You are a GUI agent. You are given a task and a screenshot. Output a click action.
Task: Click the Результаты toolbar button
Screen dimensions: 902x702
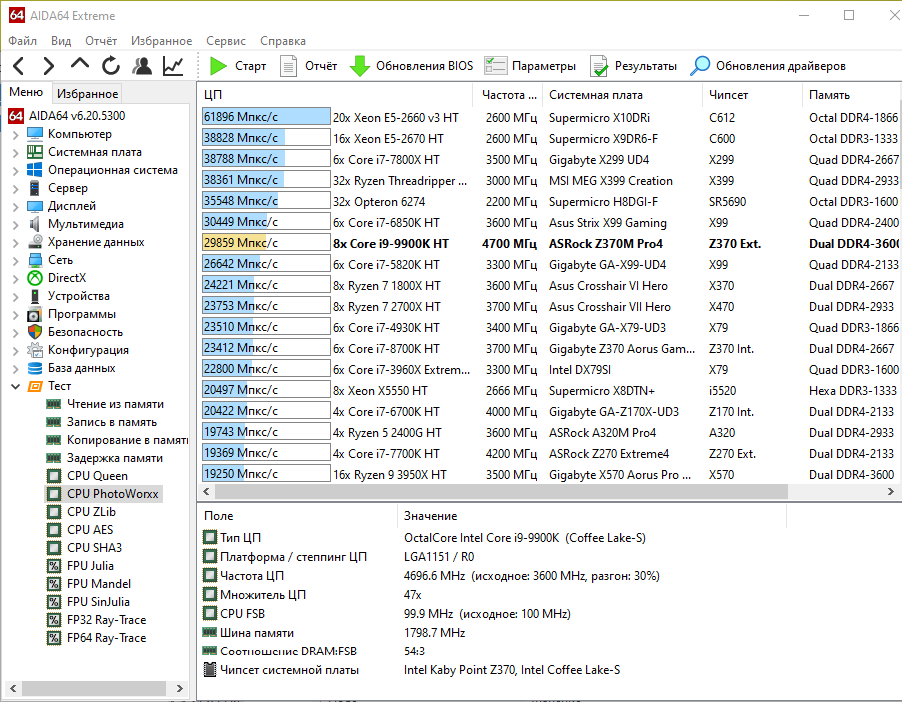coord(633,66)
